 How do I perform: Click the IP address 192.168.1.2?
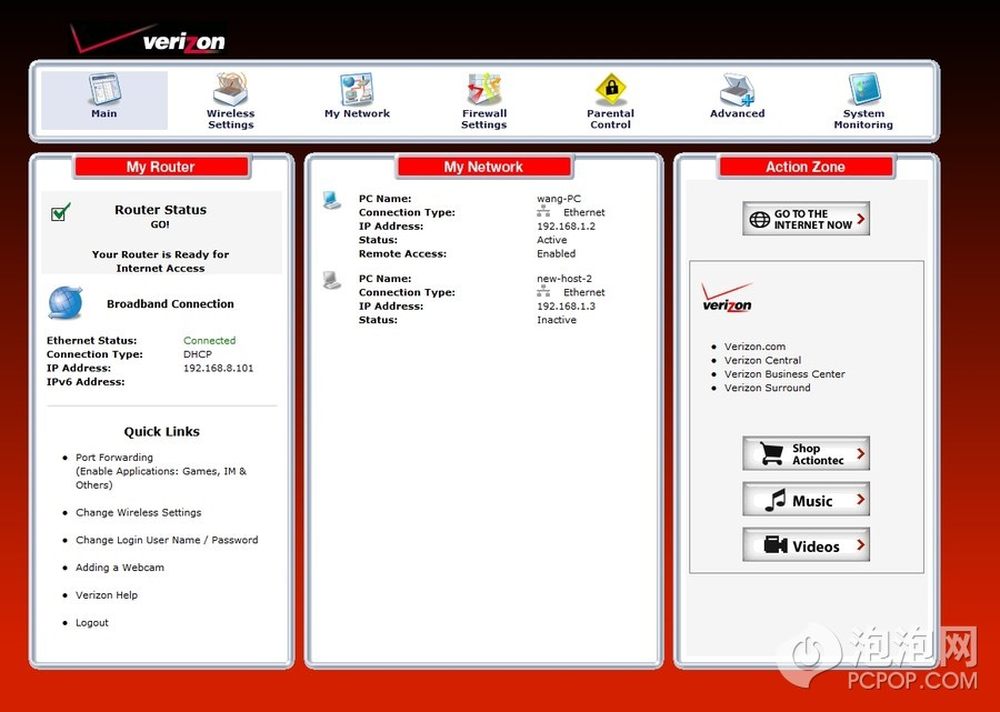566,226
